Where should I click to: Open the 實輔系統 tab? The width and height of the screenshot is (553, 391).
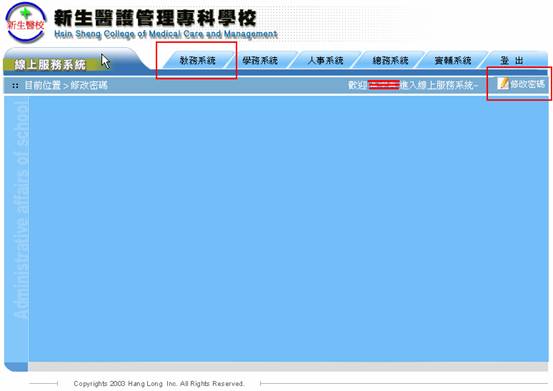tap(453, 60)
